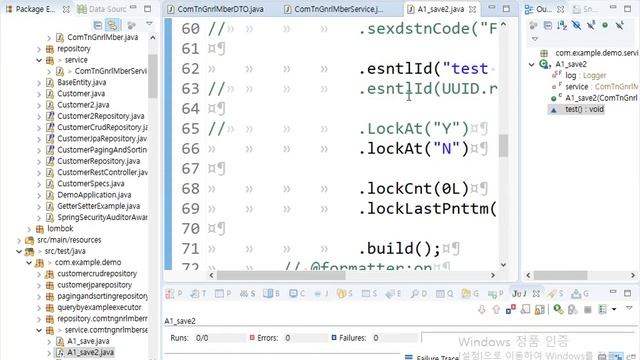Minimize the Package Explorer panel
This screenshot has width=640, height=360.
tap(133, 8)
